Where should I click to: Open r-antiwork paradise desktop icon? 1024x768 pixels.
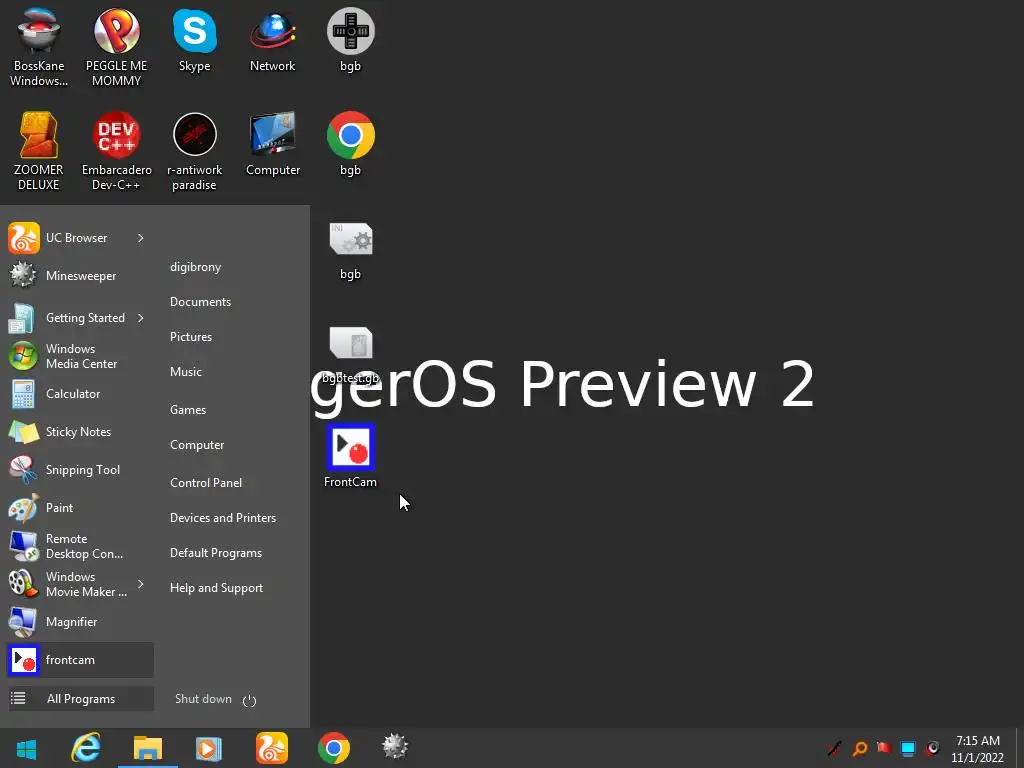click(x=195, y=152)
